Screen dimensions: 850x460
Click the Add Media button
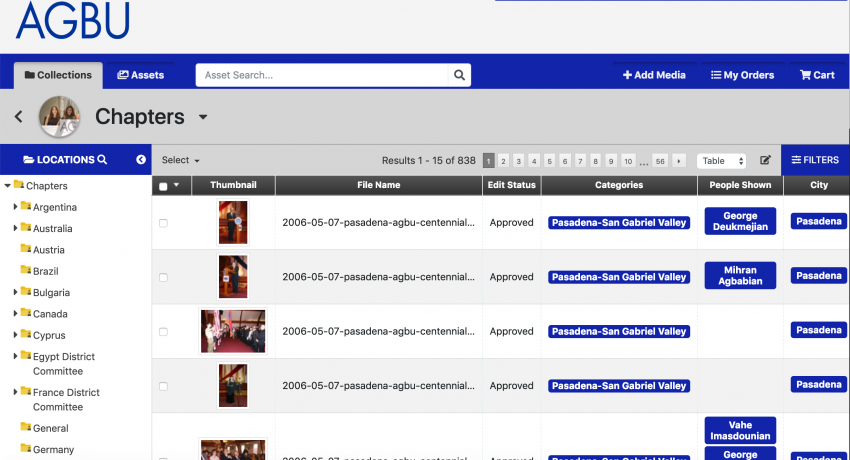654,75
